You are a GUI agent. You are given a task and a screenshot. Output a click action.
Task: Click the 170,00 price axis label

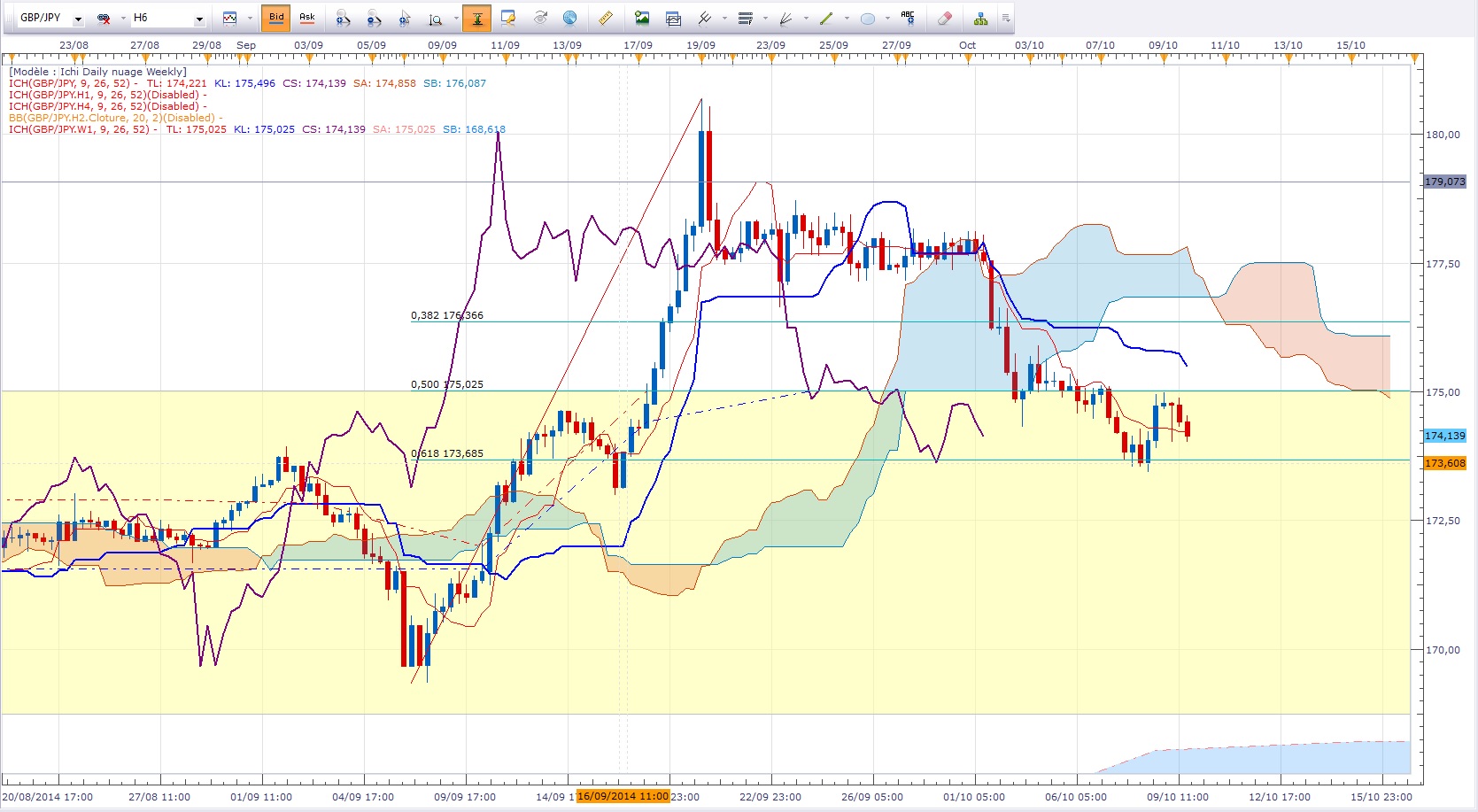(x=1443, y=650)
